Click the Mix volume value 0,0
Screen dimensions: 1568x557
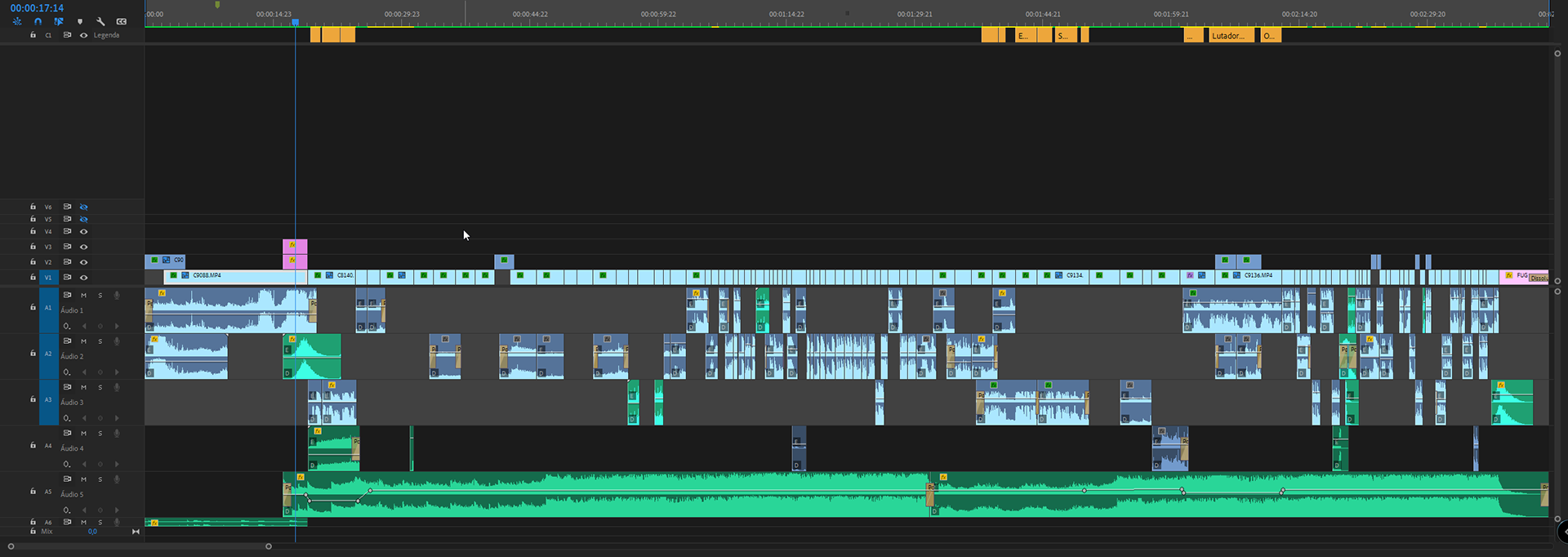click(92, 532)
